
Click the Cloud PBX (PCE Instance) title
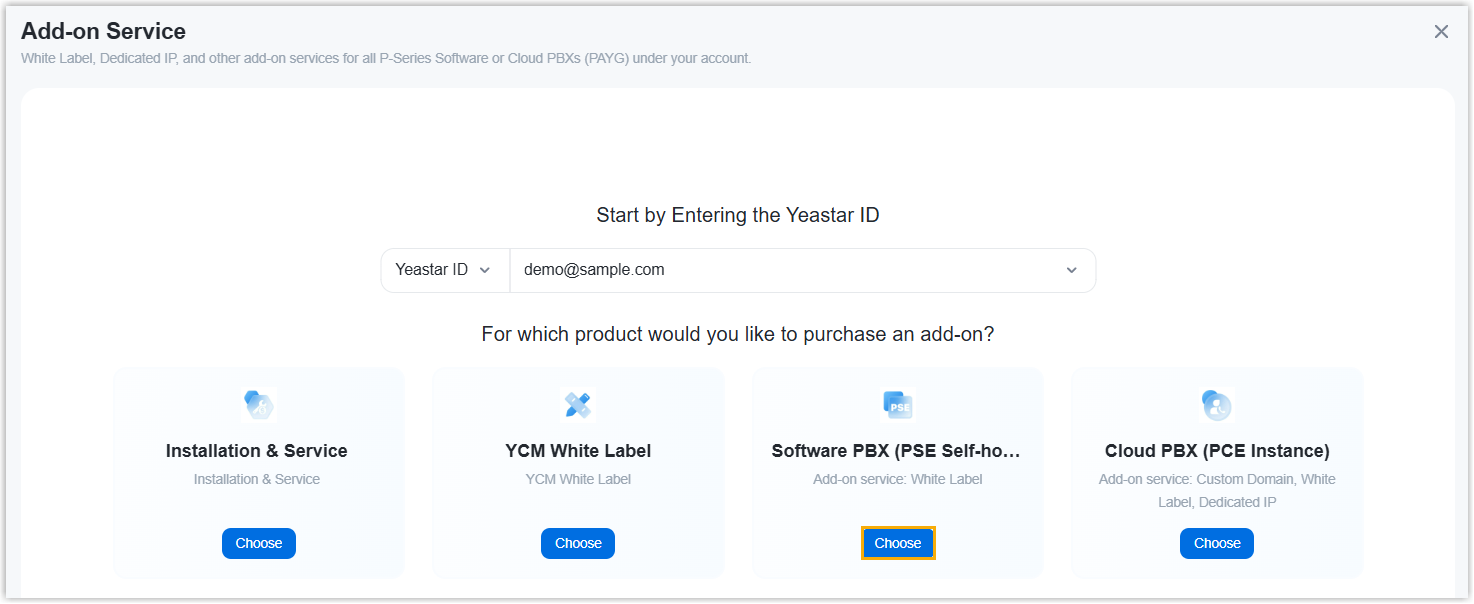(x=1217, y=451)
